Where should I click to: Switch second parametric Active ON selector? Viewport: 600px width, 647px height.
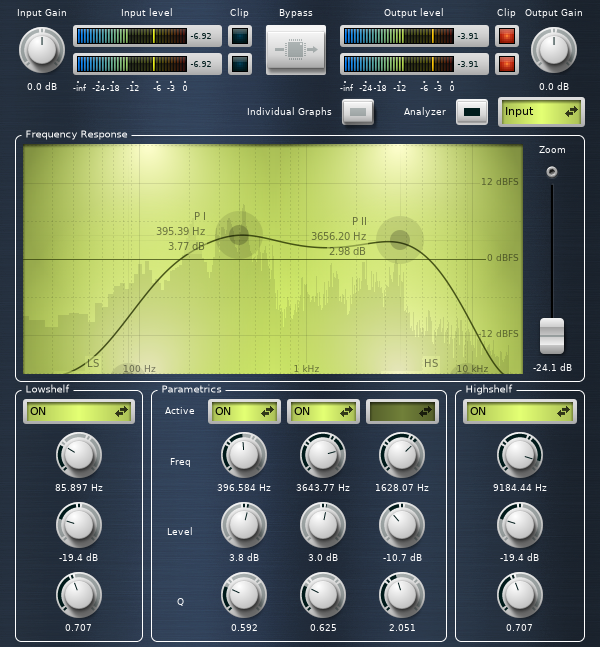point(323,411)
